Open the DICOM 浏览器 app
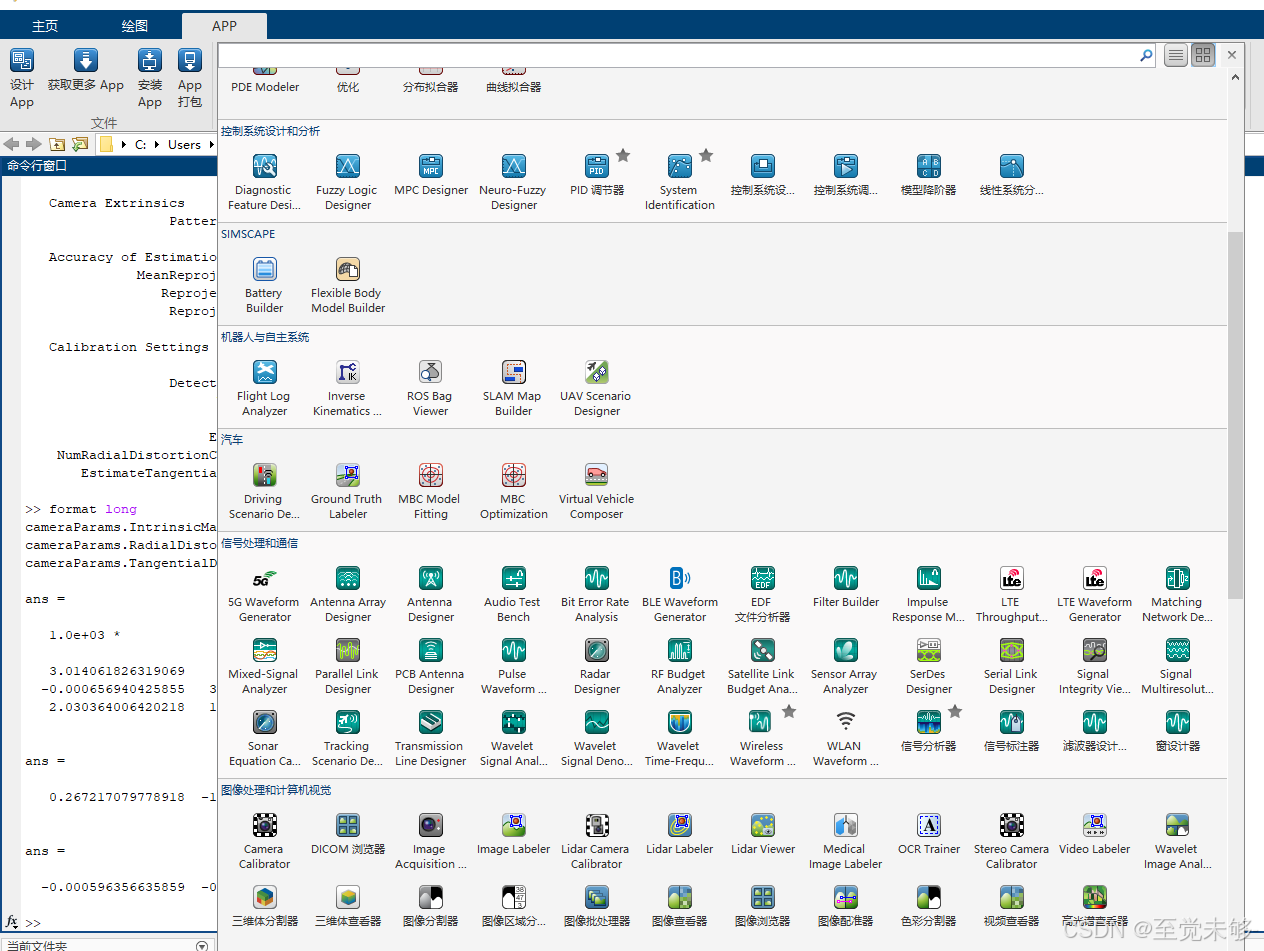Image resolution: width=1264 pixels, height=951 pixels. coord(347,833)
